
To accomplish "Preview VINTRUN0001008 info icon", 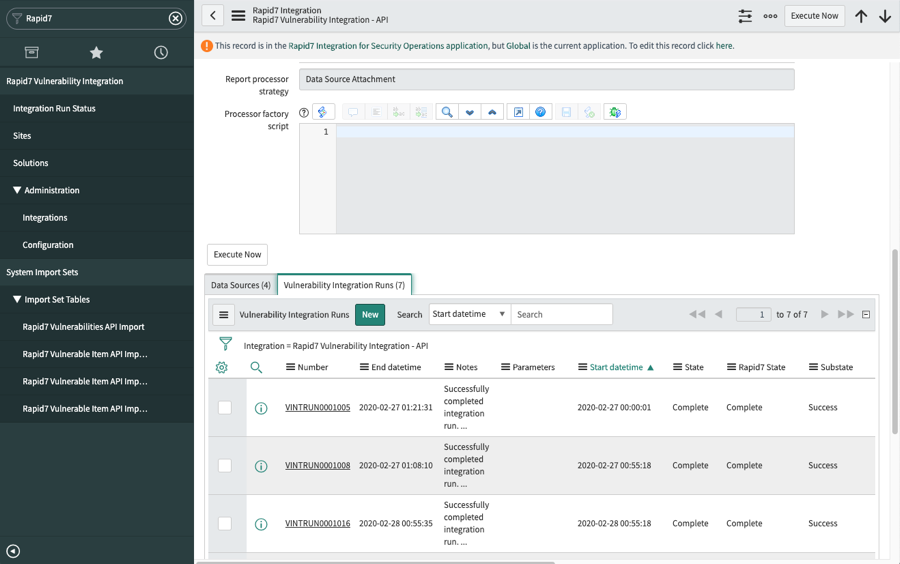I will (261, 466).
